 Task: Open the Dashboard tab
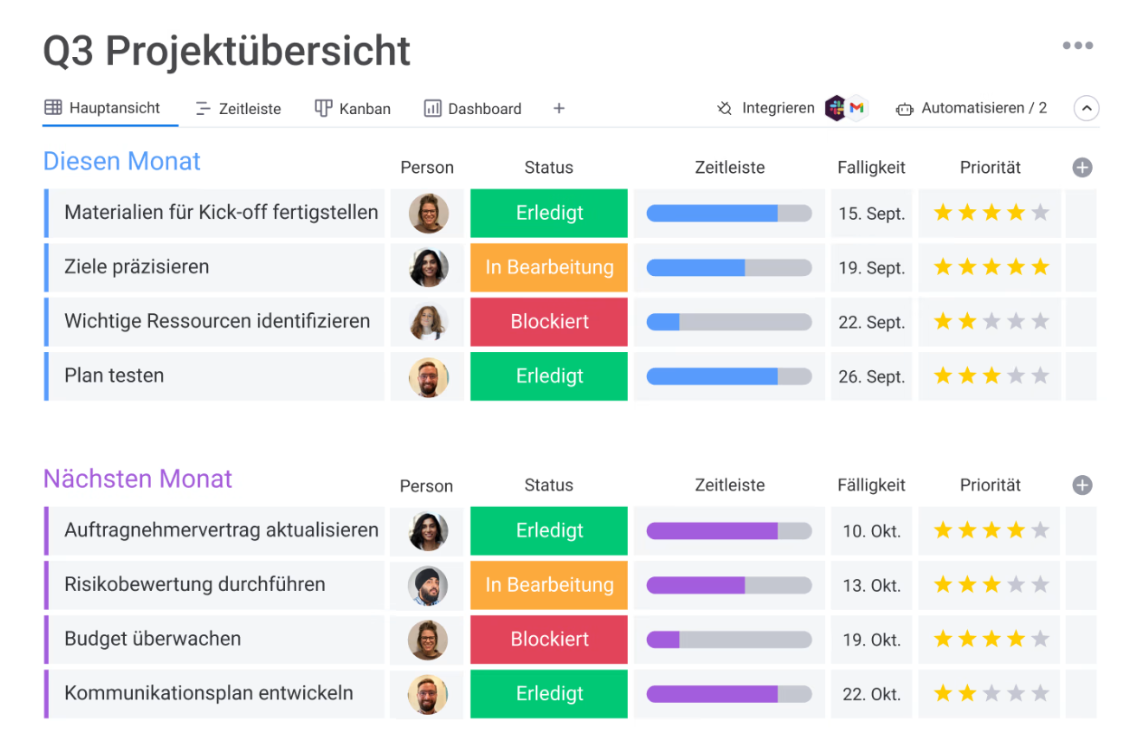tap(473, 109)
